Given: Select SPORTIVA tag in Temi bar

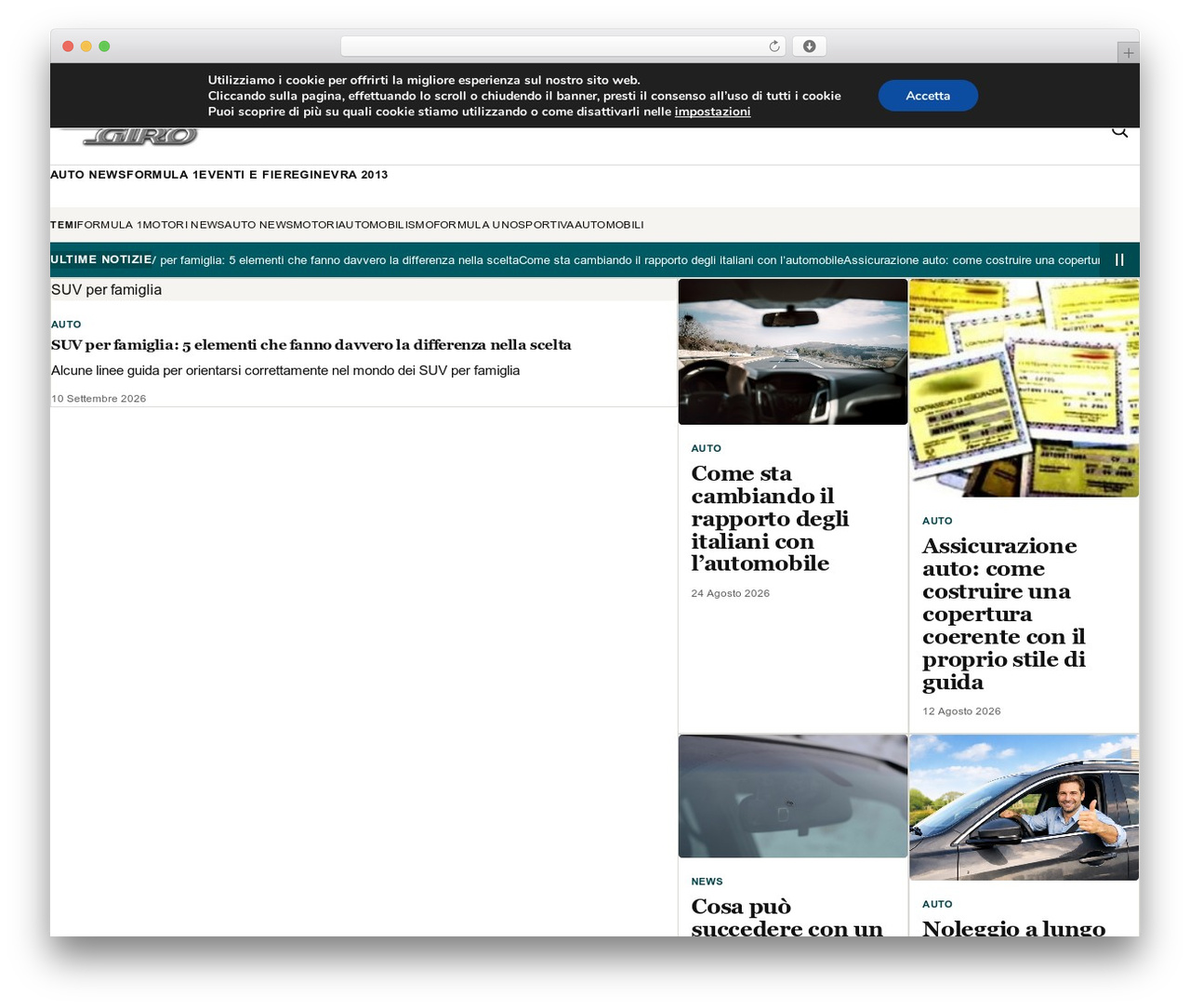Looking at the screenshot, I should (544, 225).
